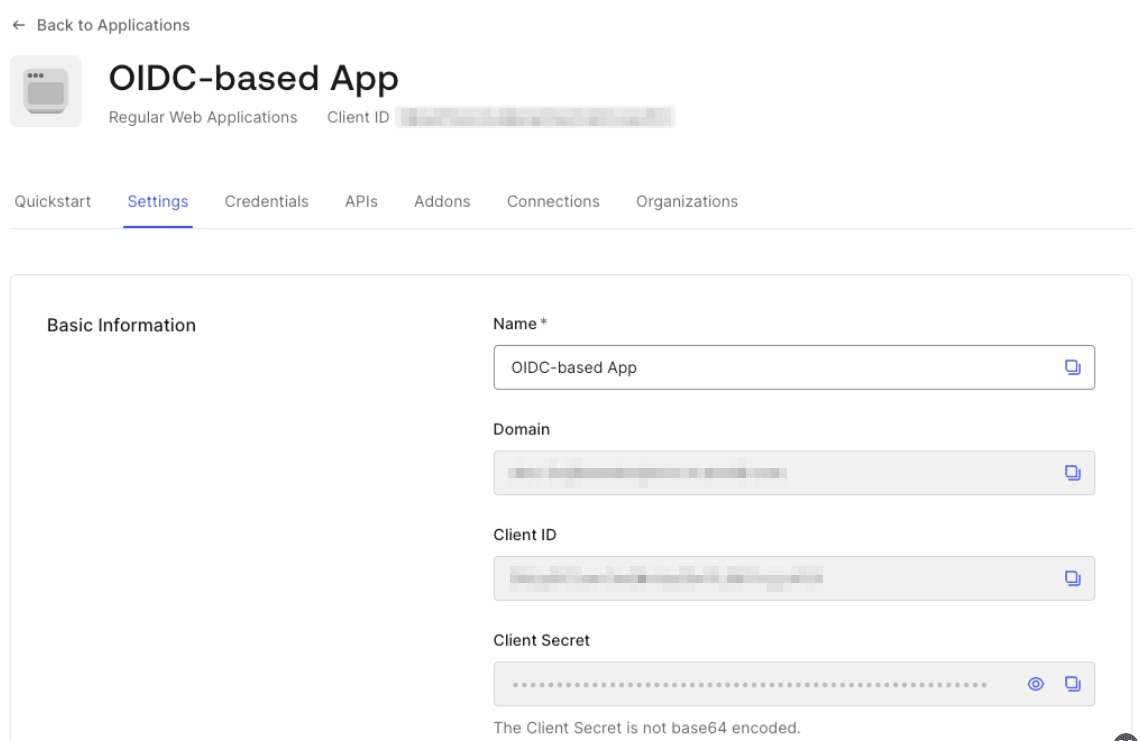Viewport: 1141px width, 741px height.
Task: Click the OIDC-based App application icon
Action: (46, 91)
